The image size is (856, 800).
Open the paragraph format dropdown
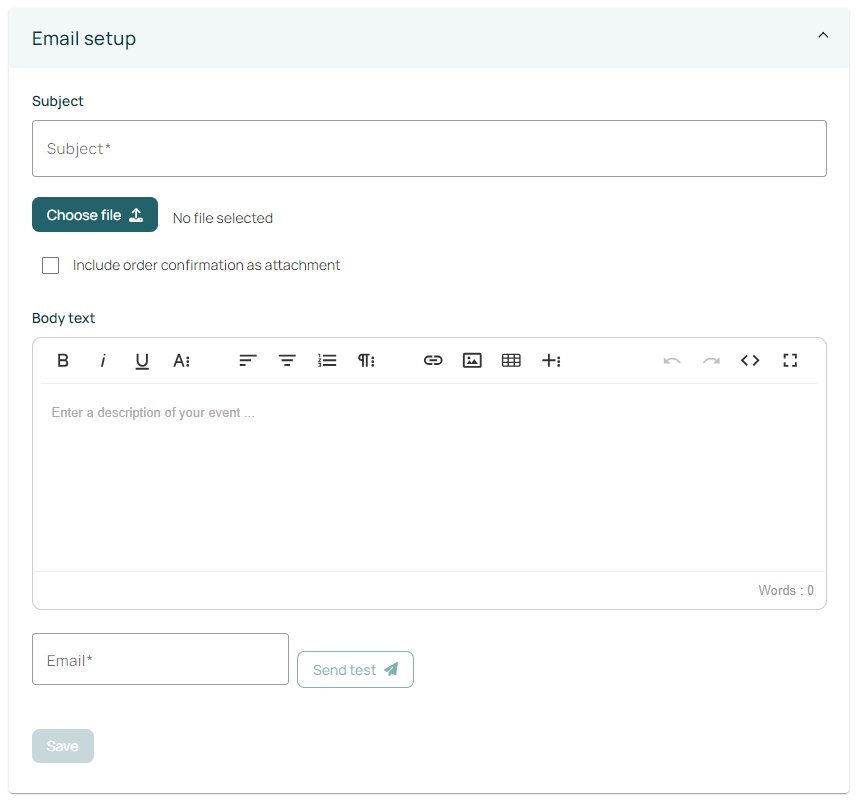[366, 361]
